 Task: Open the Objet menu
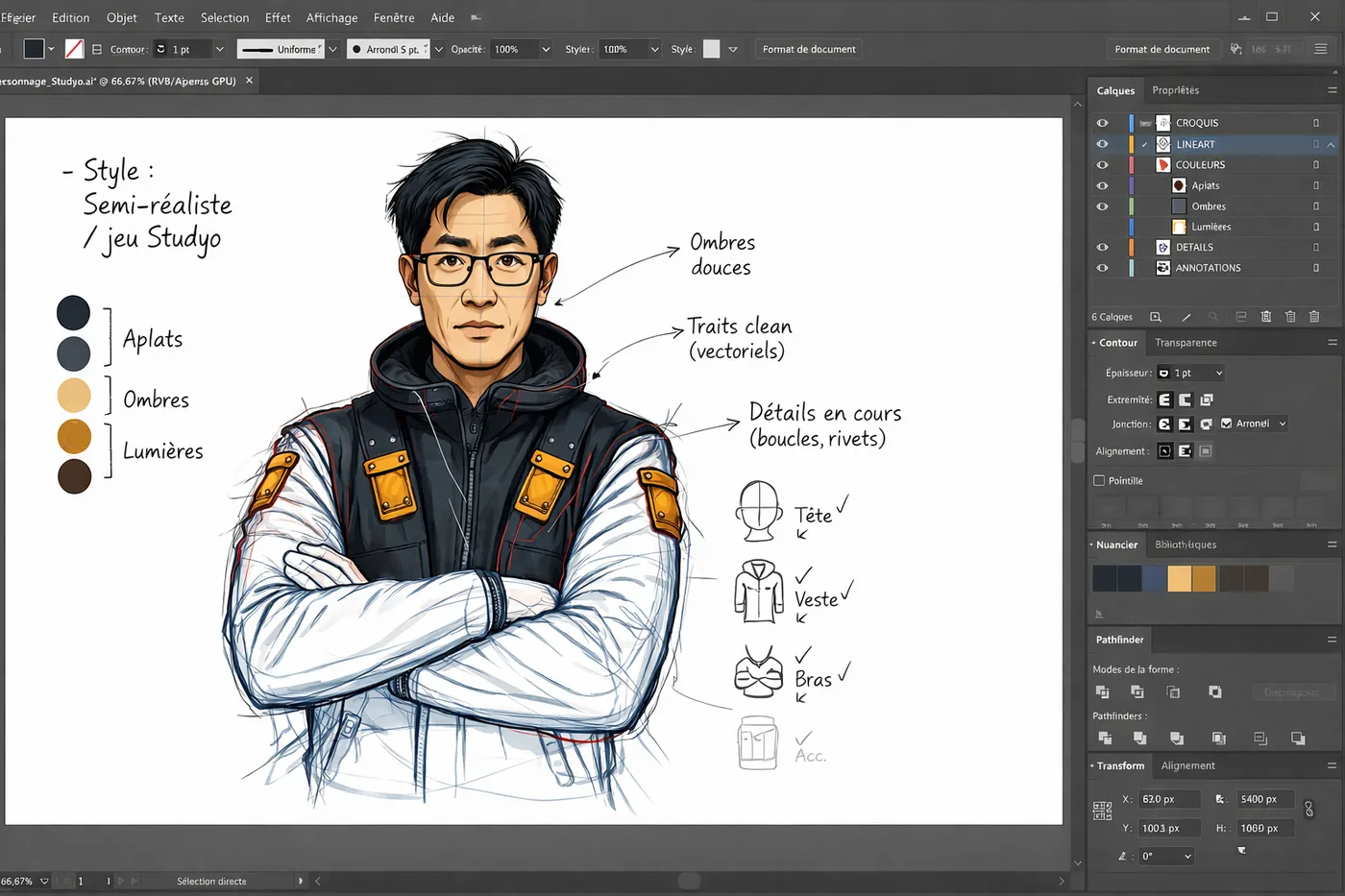click(122, 17)
